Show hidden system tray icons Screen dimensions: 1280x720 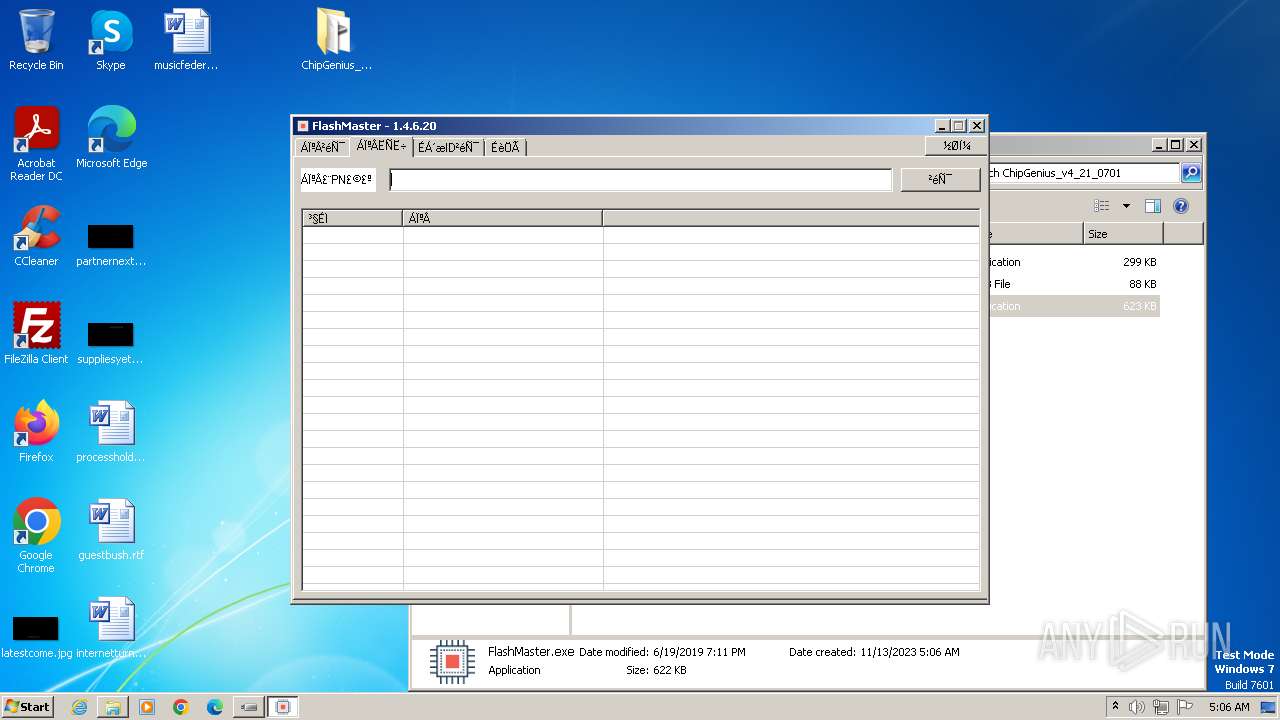pos(1115,706)
